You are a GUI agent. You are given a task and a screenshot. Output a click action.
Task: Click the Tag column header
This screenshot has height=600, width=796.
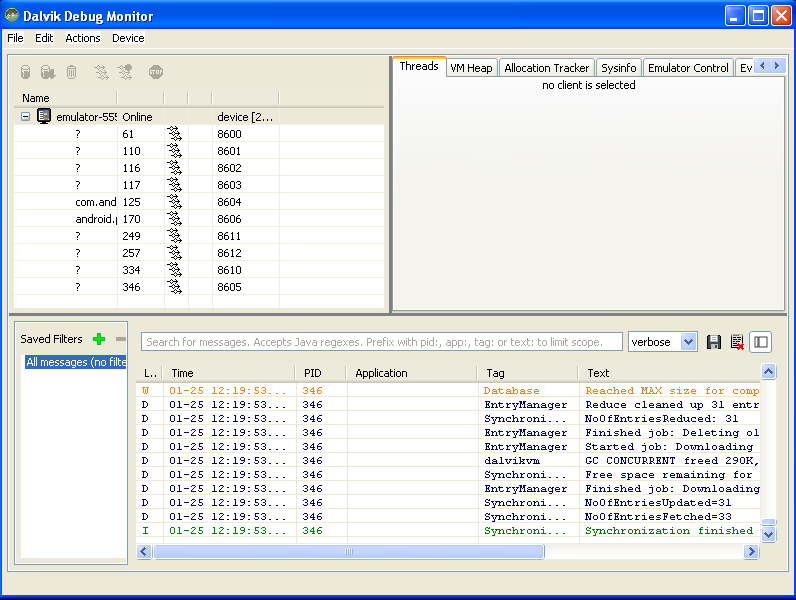[528, 373]
